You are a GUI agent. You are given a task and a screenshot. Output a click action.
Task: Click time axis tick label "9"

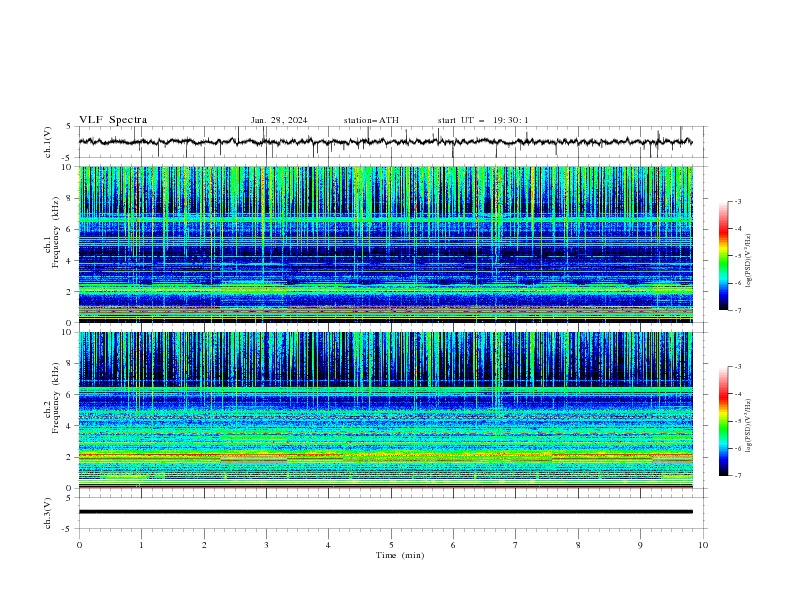click(640, 545)
